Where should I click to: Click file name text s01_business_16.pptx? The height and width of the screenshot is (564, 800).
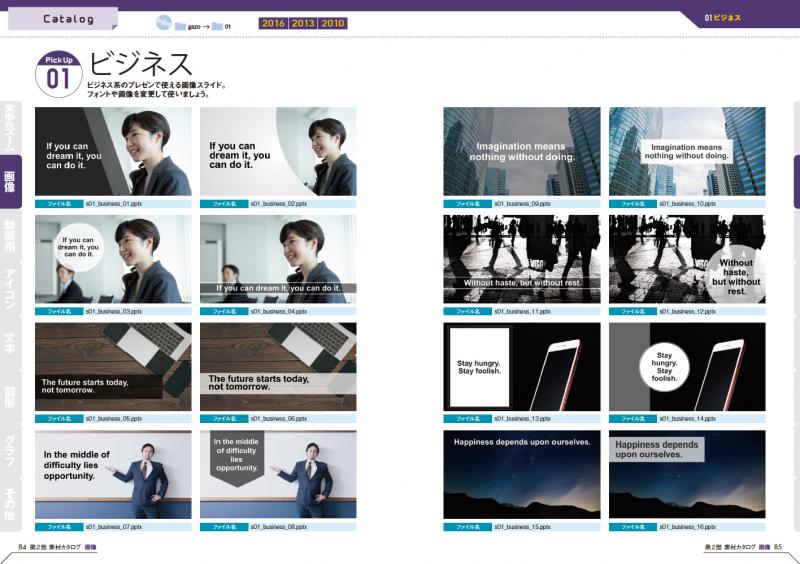[x=688, y=527]
